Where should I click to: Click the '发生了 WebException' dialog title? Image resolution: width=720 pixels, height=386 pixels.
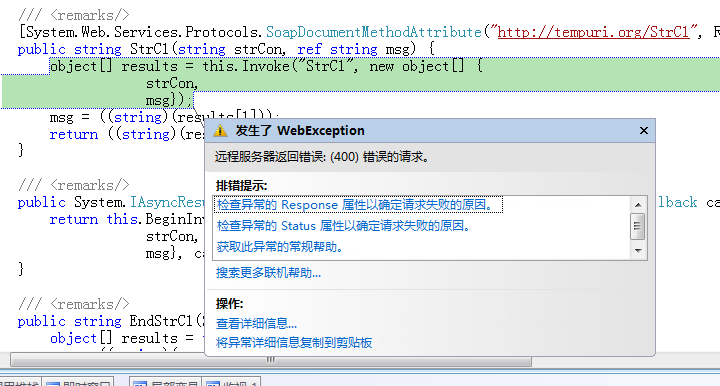pos(300,131)
